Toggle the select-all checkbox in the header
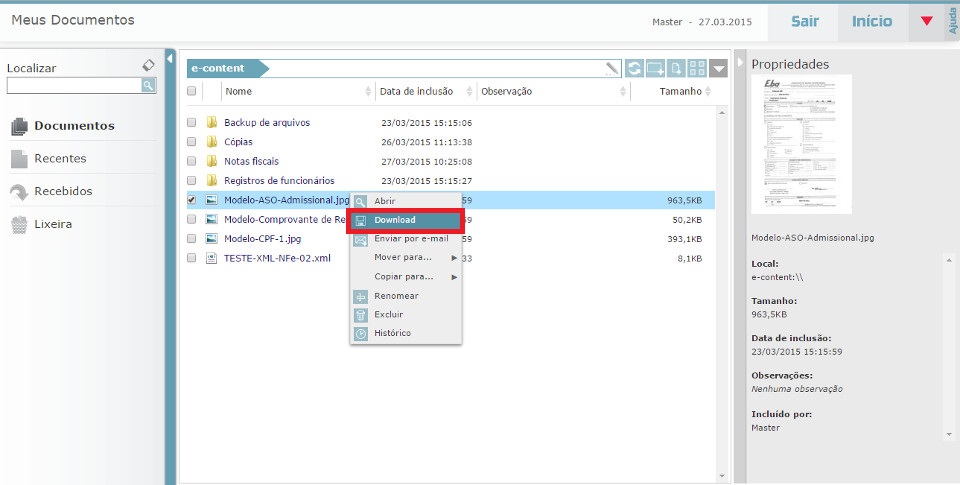The width and height of the screenshot is (960, 485). 192,92
